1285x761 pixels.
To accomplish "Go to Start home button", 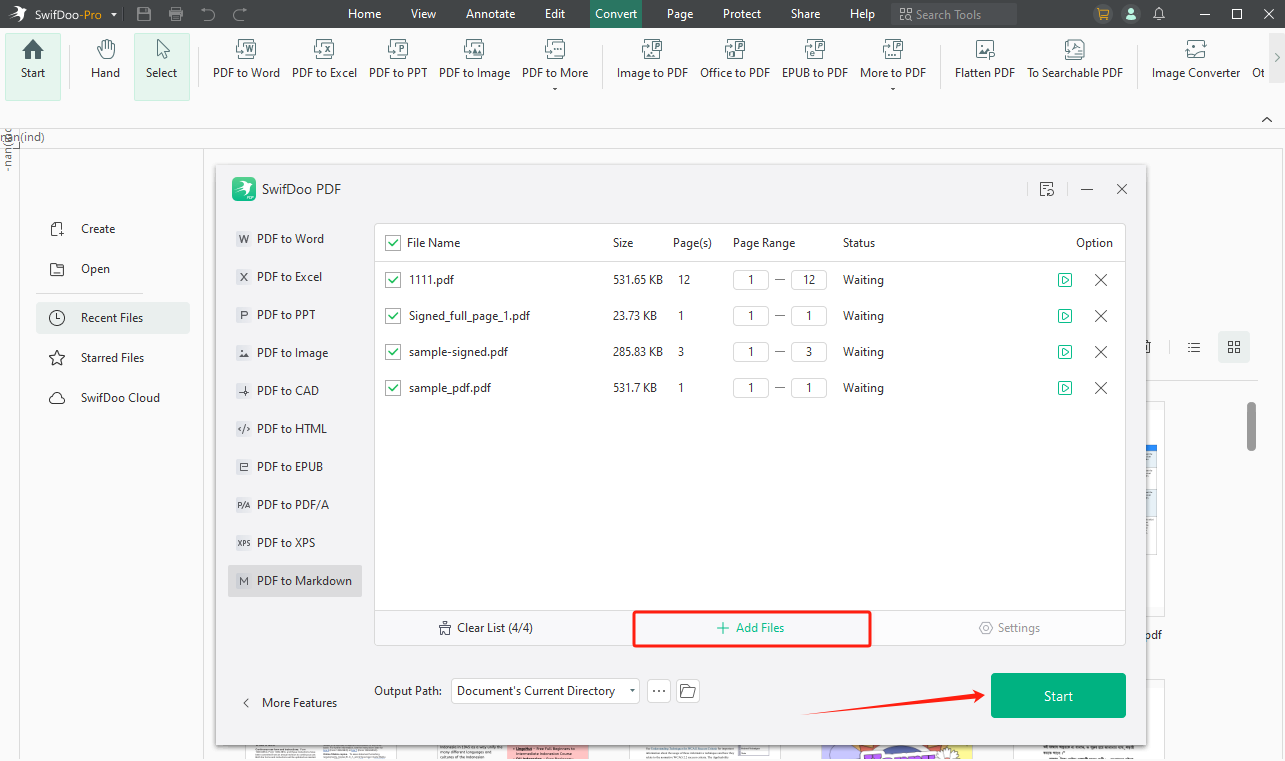I will tap(33, 66).
